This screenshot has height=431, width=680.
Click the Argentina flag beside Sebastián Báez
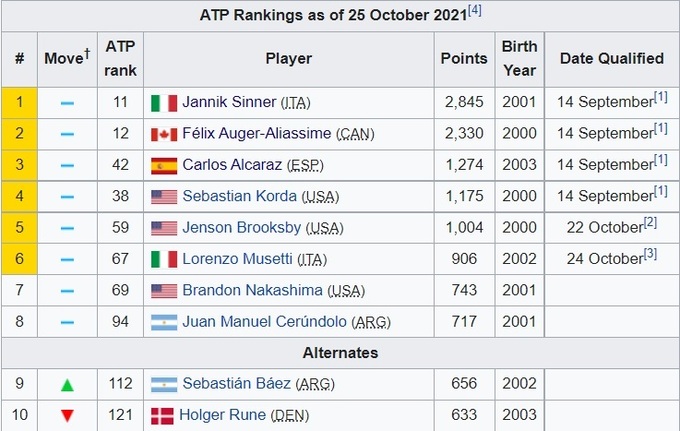coord(164,385)
